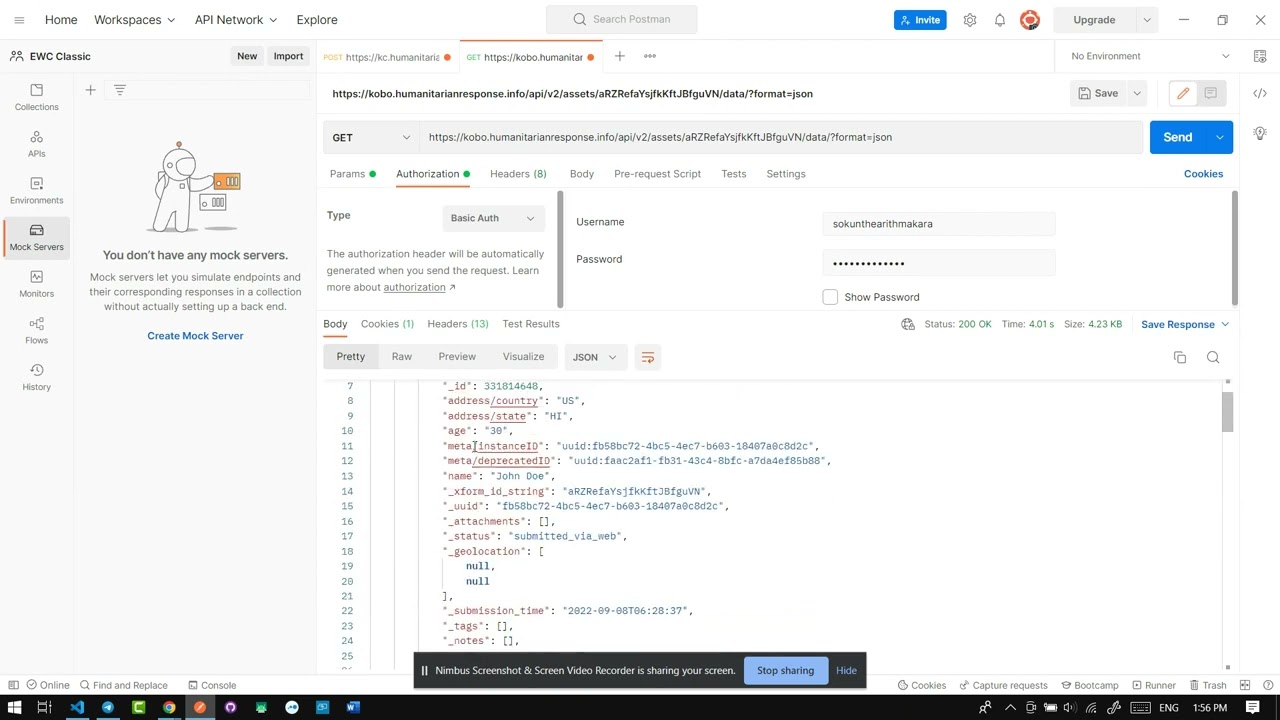Click the Import button
This screenshot has width=1280, height=720.
coord(288,56)
